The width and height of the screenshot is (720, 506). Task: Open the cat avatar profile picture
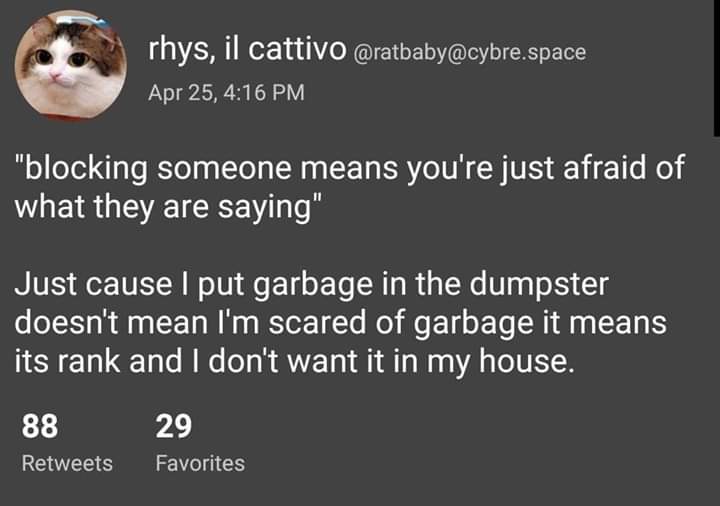70,65
